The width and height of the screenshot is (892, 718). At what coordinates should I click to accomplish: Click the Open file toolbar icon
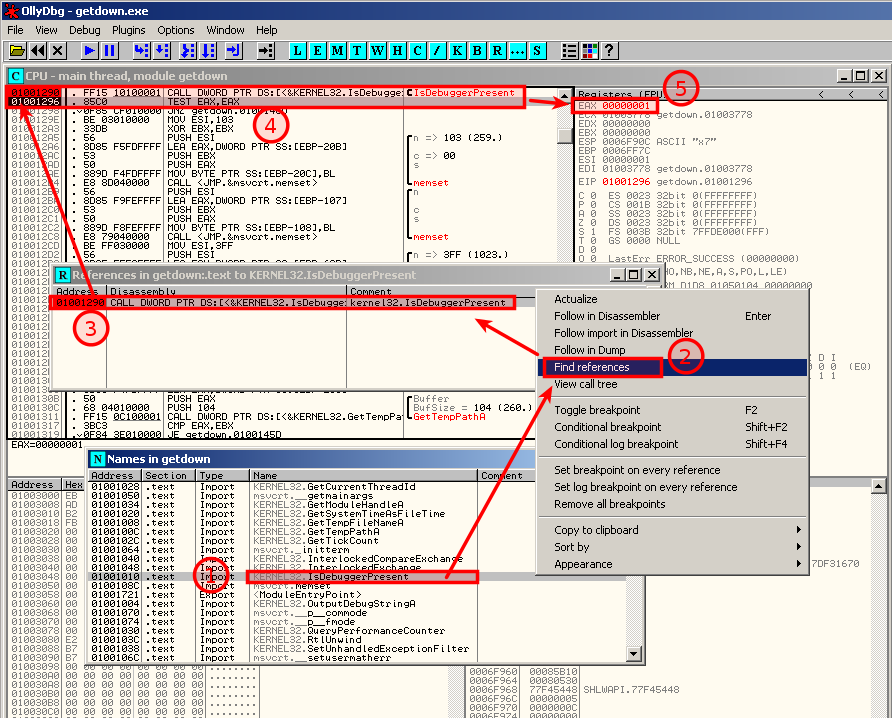pos(17,50)
